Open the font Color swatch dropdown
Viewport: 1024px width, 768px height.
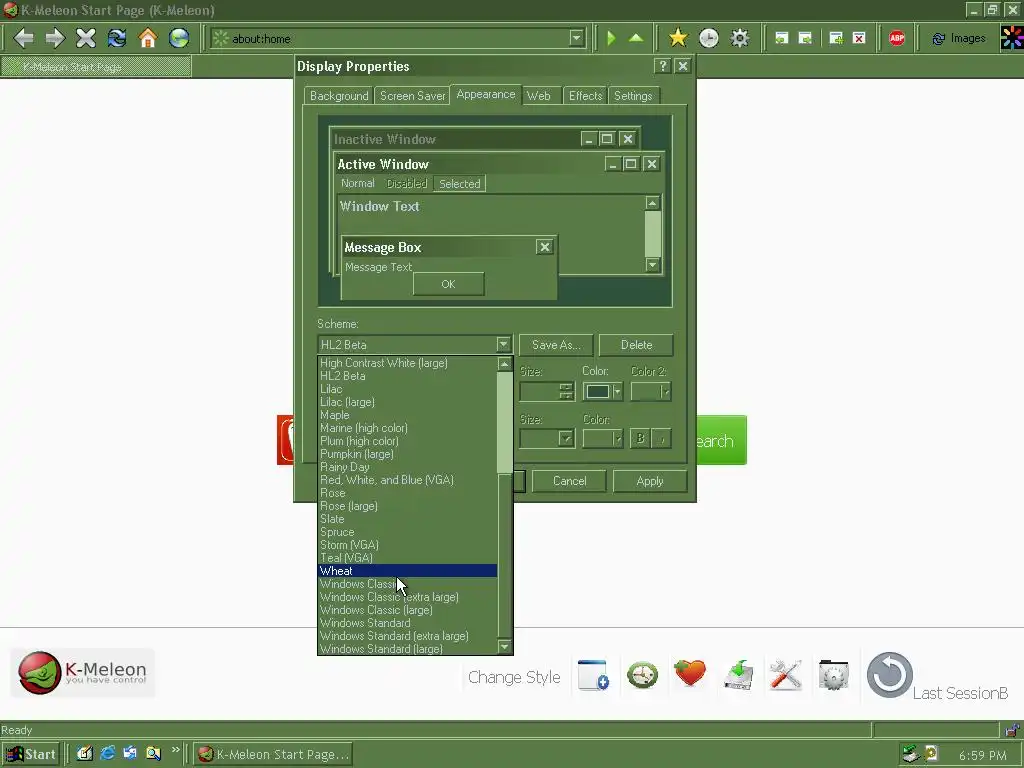click(602, 439)
